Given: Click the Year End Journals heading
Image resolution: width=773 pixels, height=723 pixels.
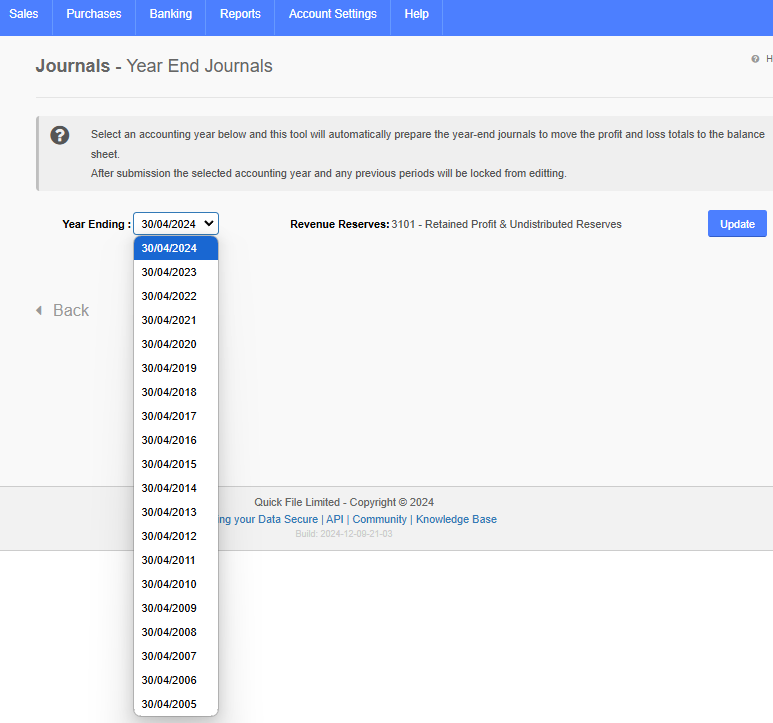Looking at the screenshot, I should click(199, 66).
